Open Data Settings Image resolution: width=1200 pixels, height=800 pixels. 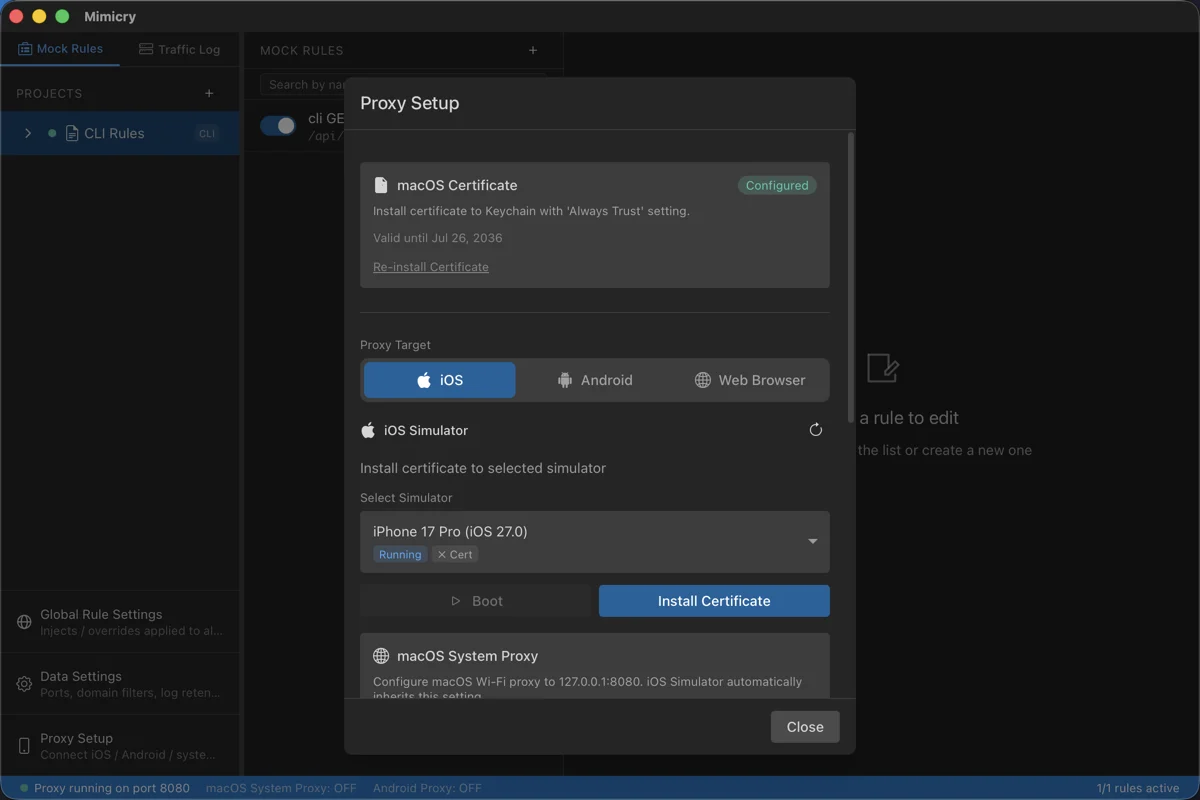click(120, 684)
